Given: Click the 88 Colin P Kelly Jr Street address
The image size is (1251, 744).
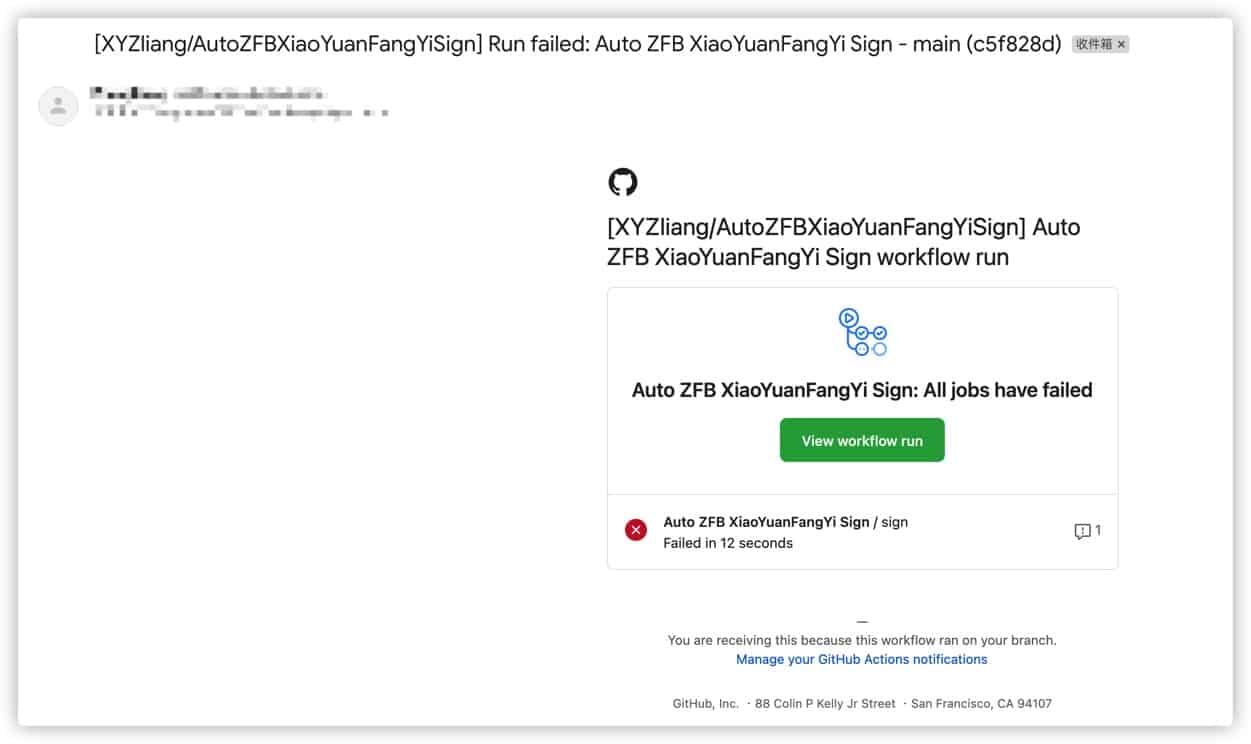Looking at the screenshot, I should 825,704.
